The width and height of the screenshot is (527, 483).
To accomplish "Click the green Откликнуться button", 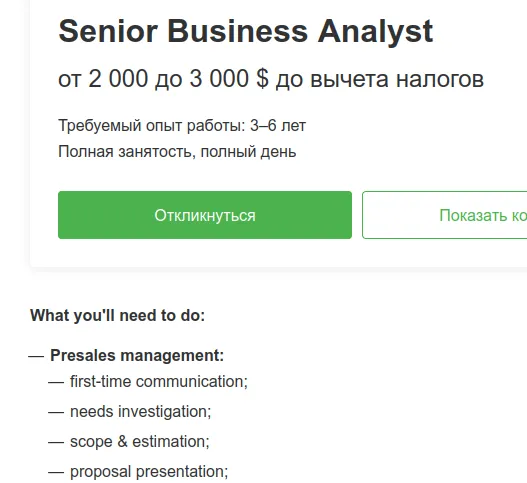I will pyautogui.click(x=205, y=215).
